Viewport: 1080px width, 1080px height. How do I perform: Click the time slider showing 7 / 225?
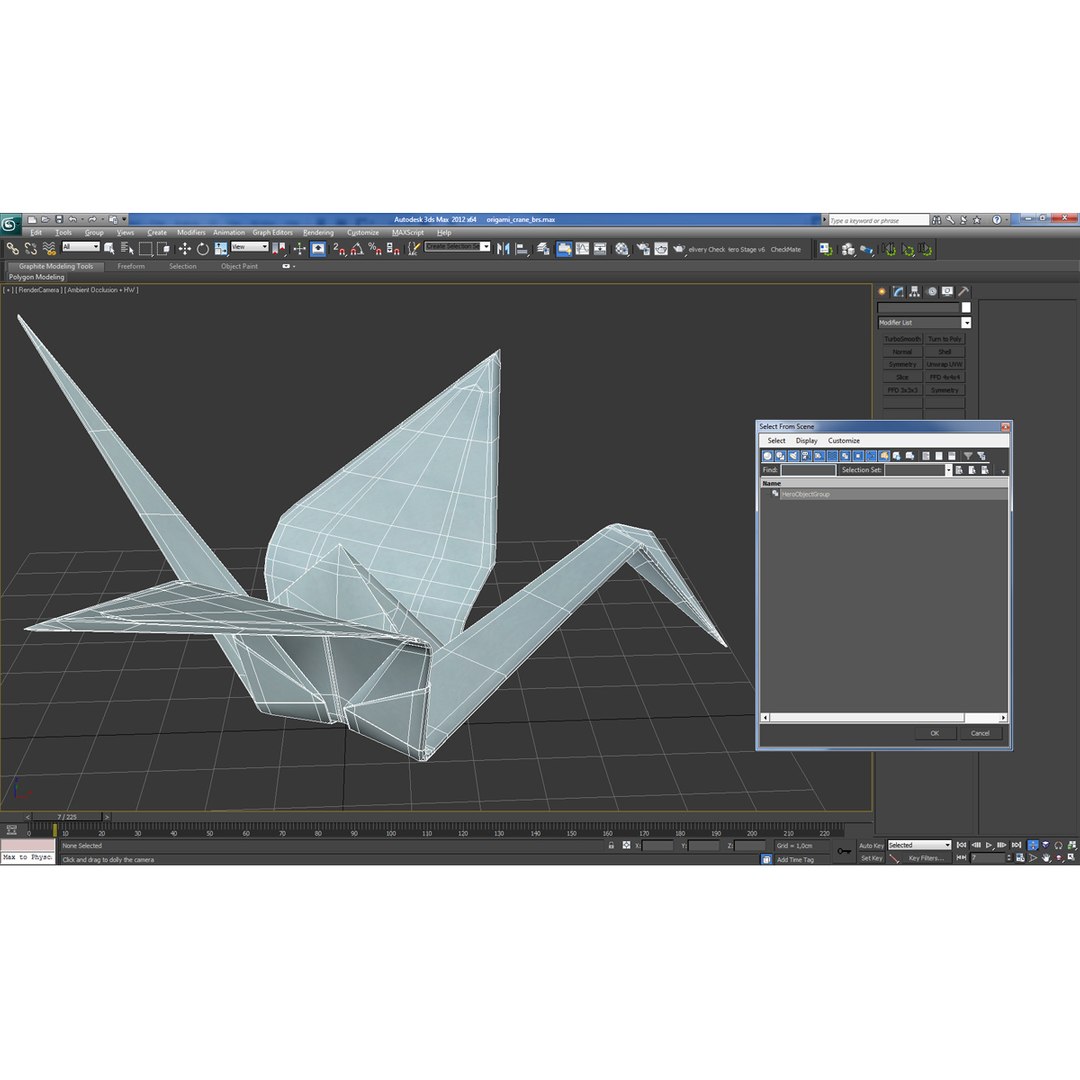(68, 817)
